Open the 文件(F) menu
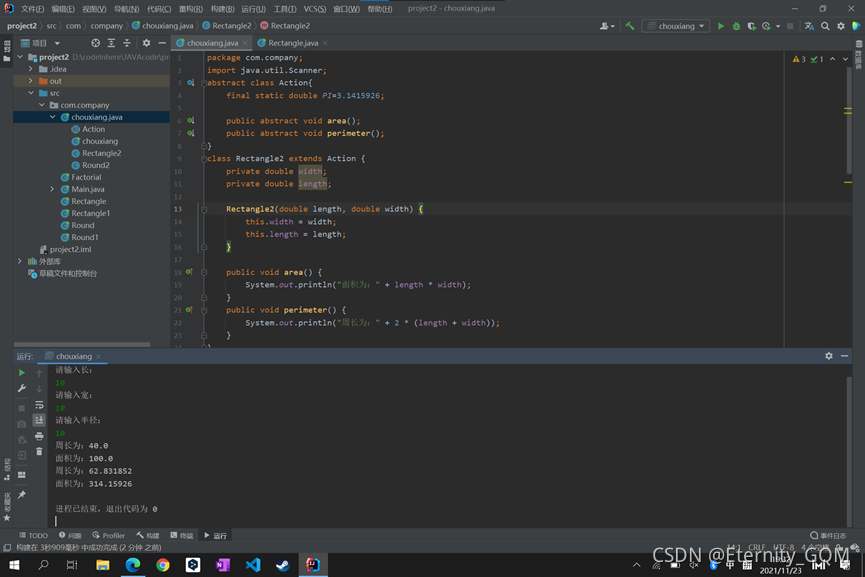The height and width of the screenshot is (577, 865). point(33,9)
